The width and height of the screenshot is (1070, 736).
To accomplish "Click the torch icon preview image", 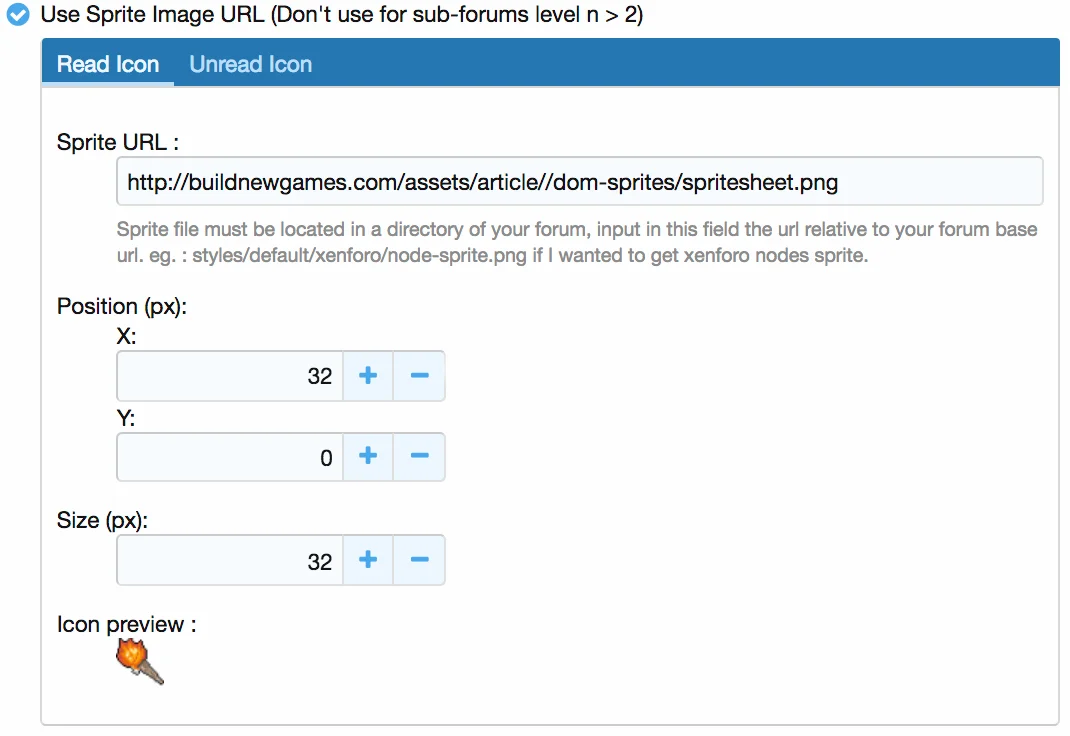I will pos(140,662).
